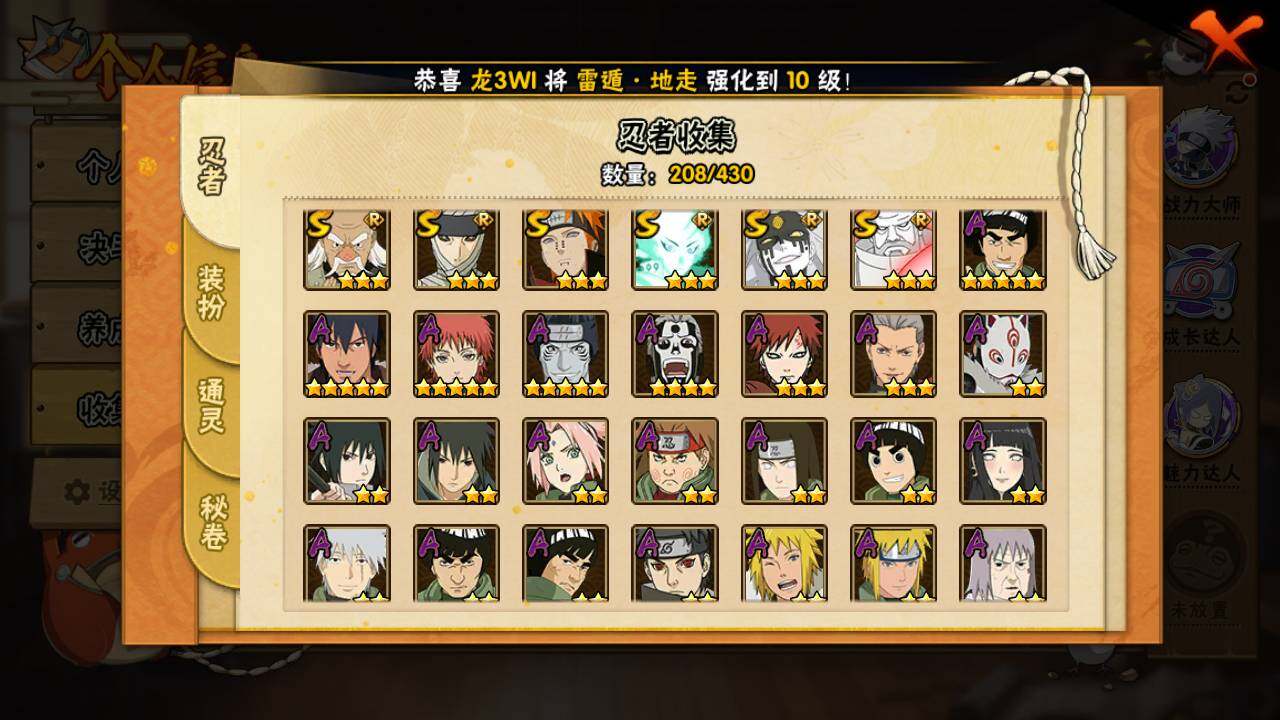
Task: Select the red-haired Gaara A-rank portrait
Action: tap(785, 354)
